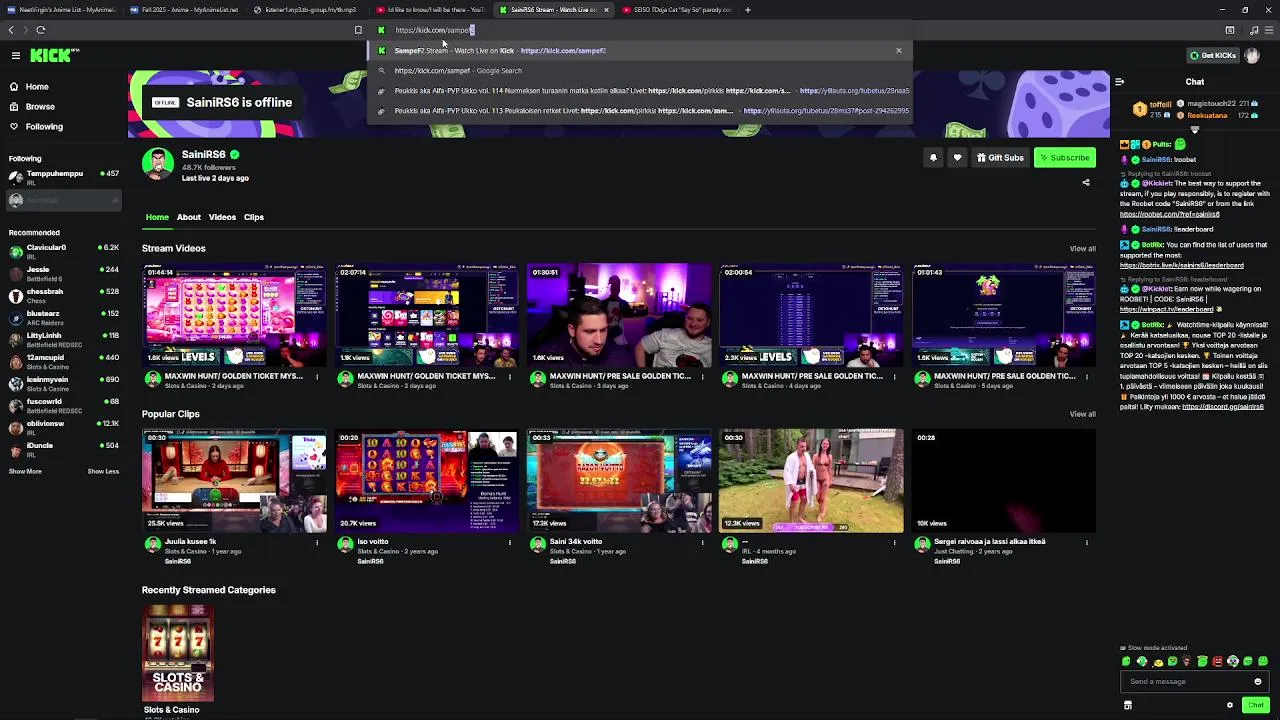Viewport: 1280px width, 720px height.
Task: Open Following in the sidebar
Action: click(44, 127)
